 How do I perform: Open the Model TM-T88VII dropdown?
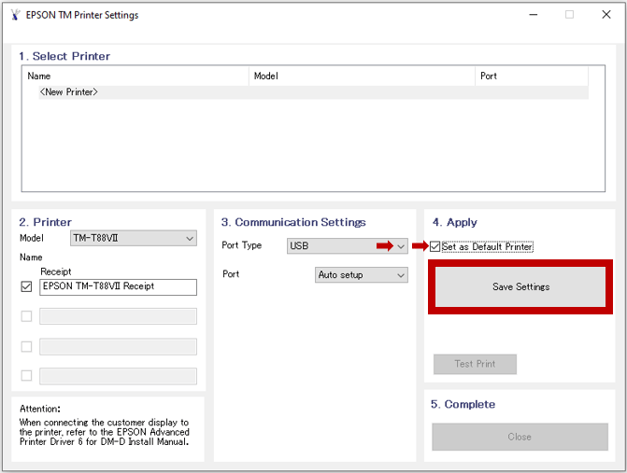click(x=133, y=238)
